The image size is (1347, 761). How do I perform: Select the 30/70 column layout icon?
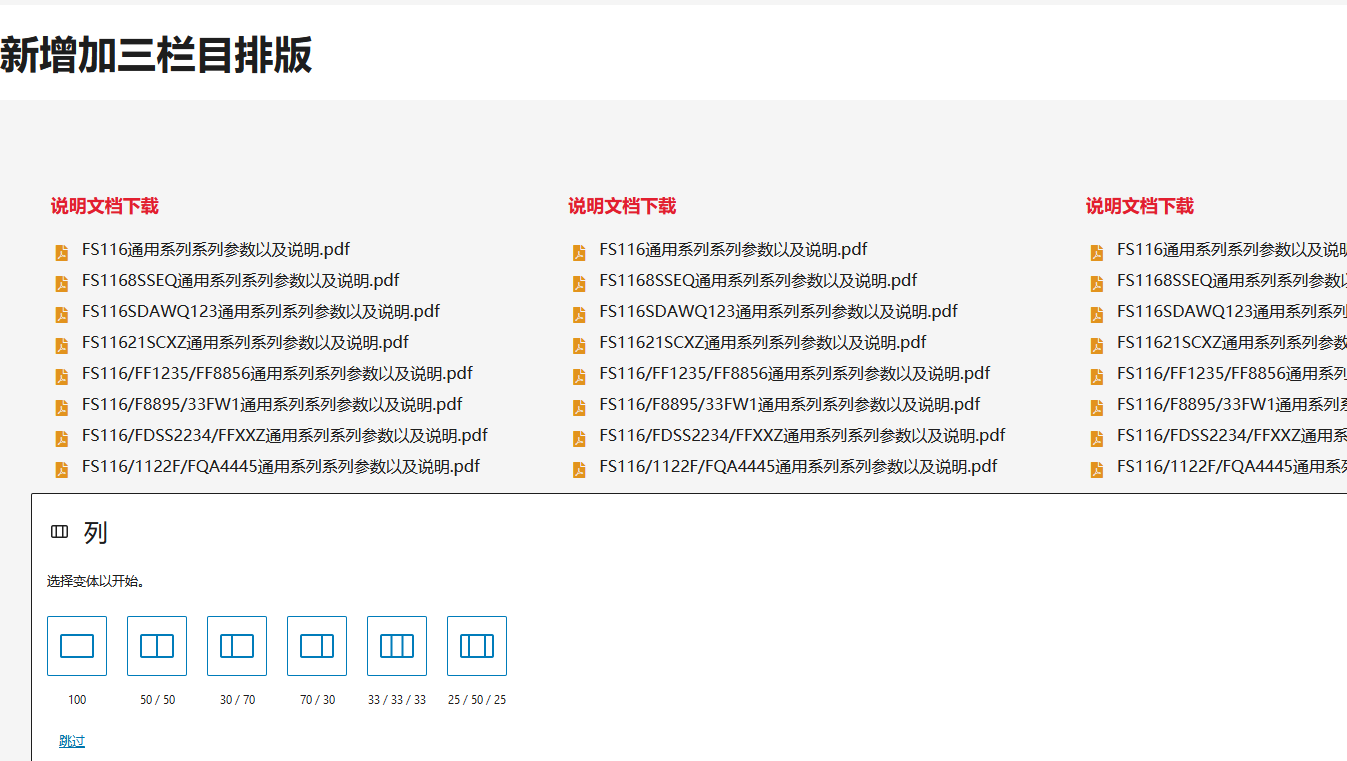click(237, 645)
